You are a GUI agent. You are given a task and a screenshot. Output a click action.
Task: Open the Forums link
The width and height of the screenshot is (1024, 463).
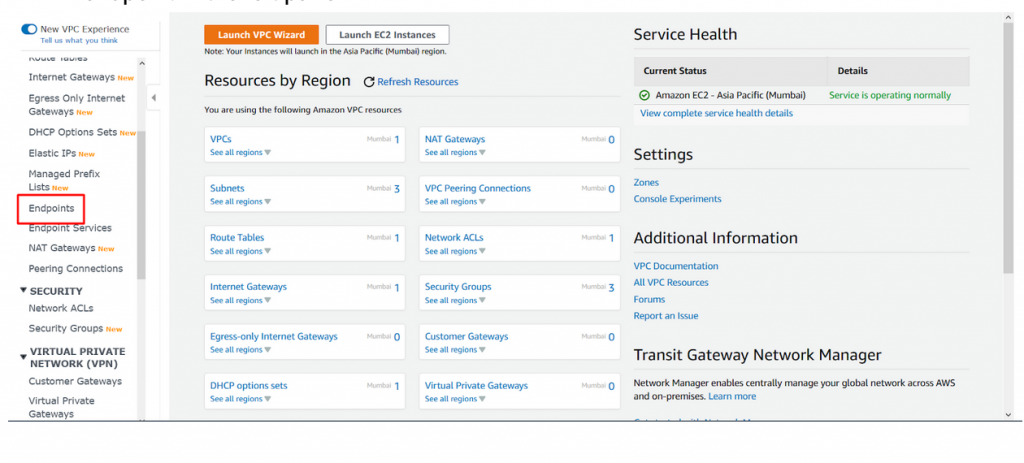pyautogui.click(x=649, y=299)
